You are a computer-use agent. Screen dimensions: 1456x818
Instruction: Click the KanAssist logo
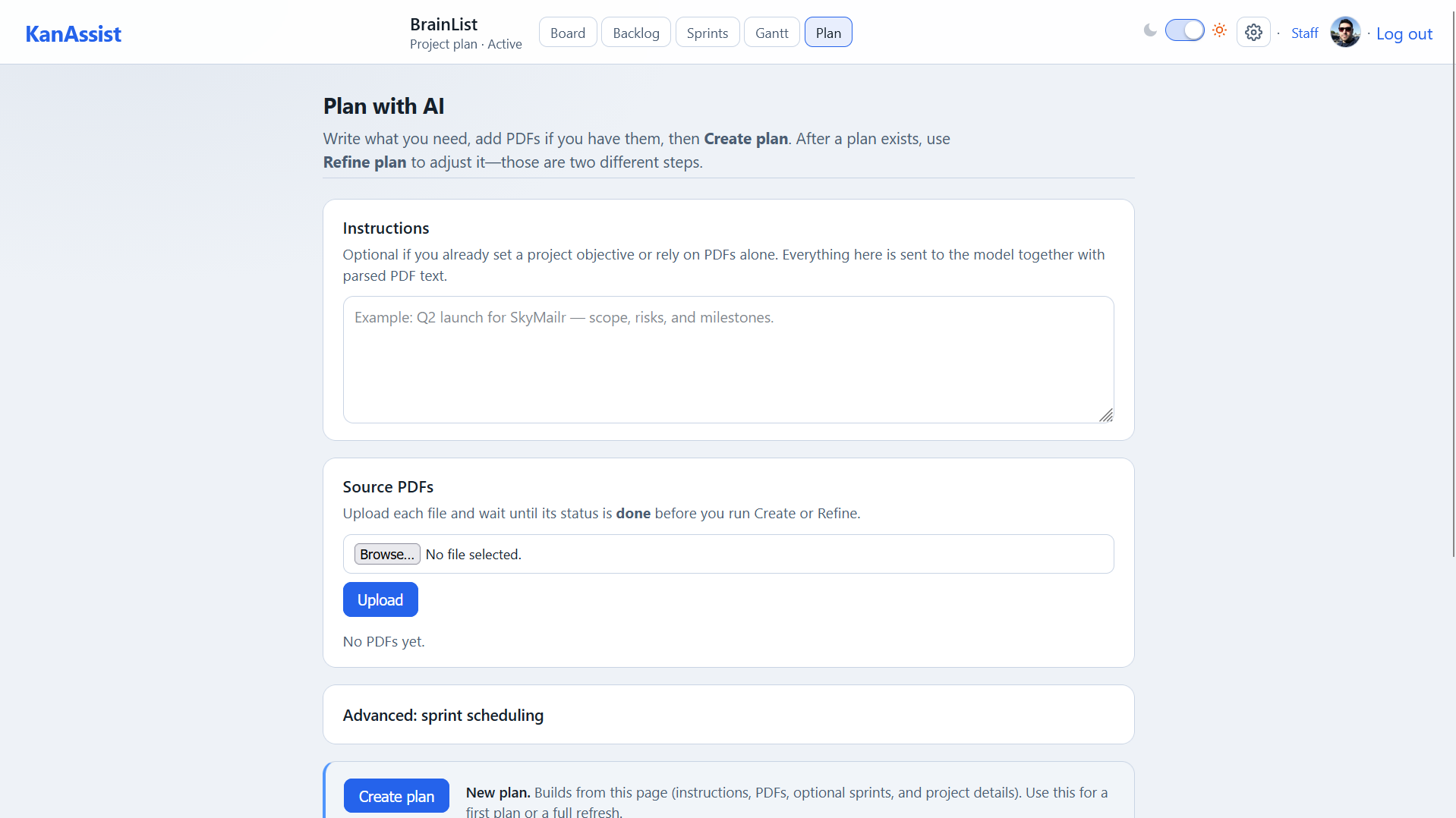tap(73, 33)
